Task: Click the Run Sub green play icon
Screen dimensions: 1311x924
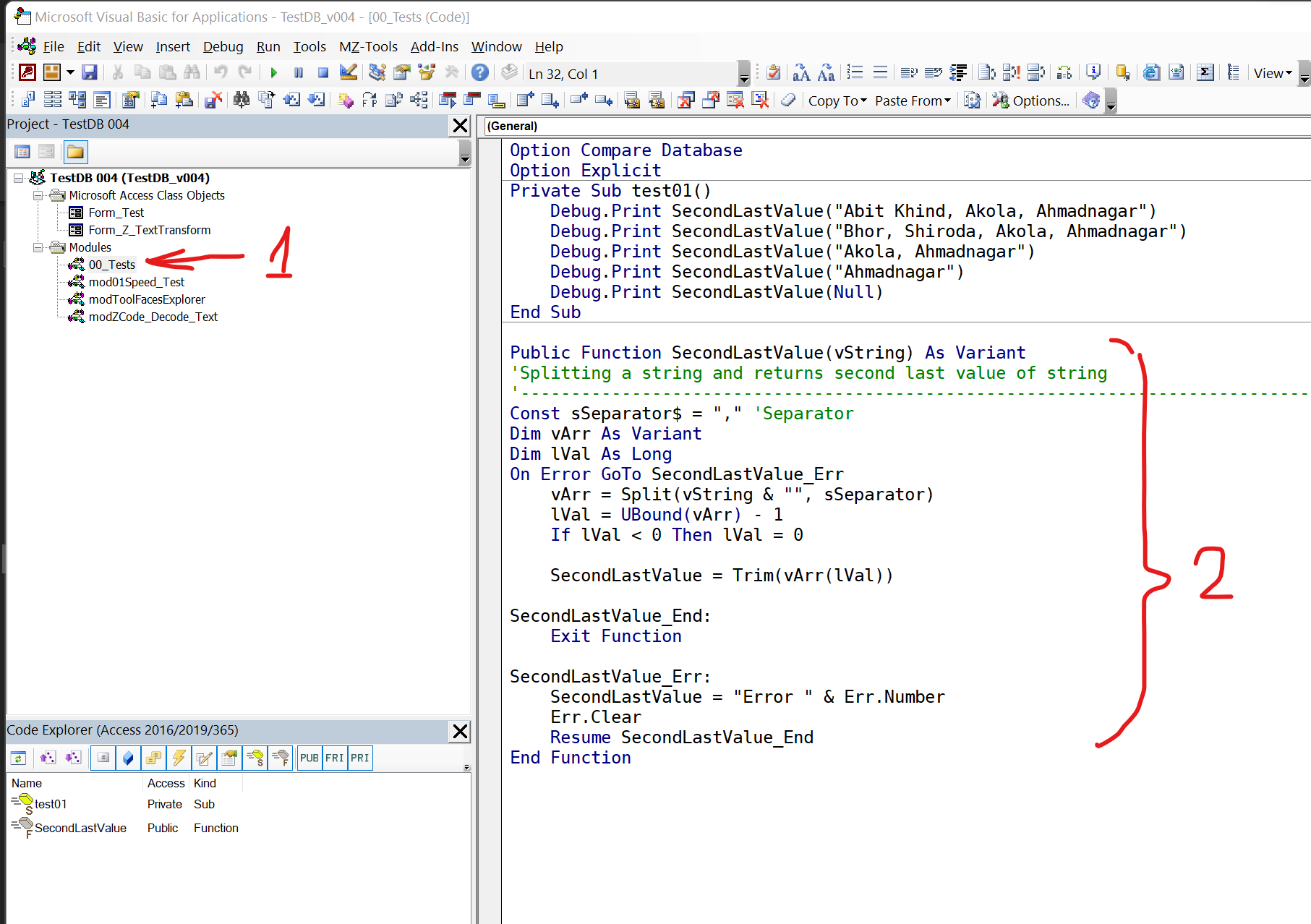Action: [273, 73]
